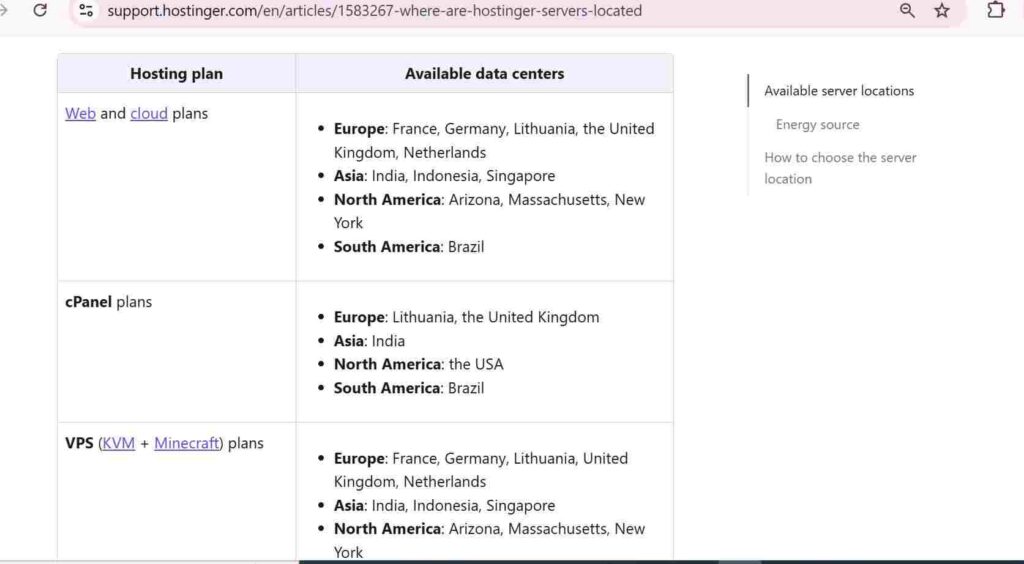Open the cloud plans link
This screenshot has width=1024, height=564.
pyautogui.click(x=149, y=114)
